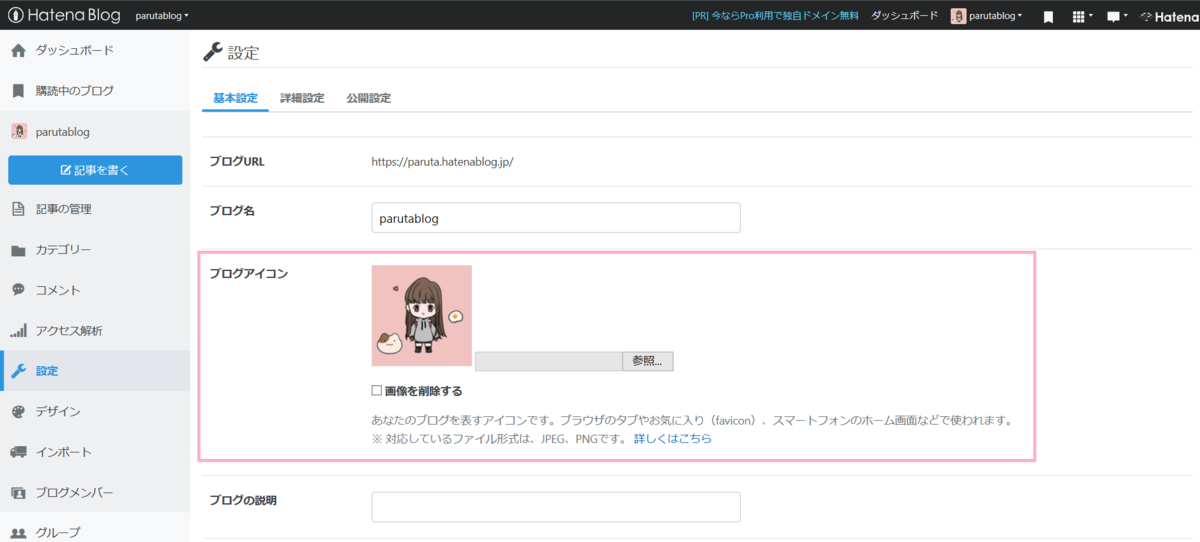This screenshot has width=1200, height=542.
Task: Open the notifications speech bubble icon
Action: tap(1117, 17)
